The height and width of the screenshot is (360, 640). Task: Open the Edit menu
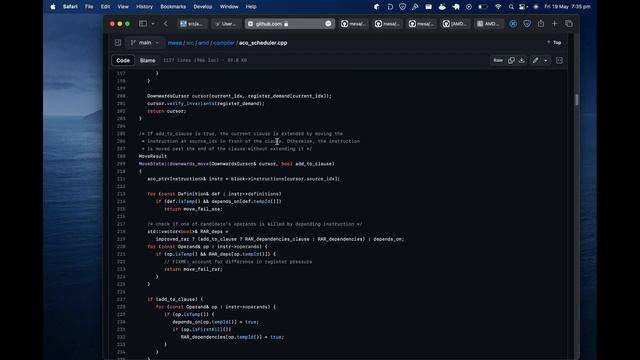tap(105, 7)
